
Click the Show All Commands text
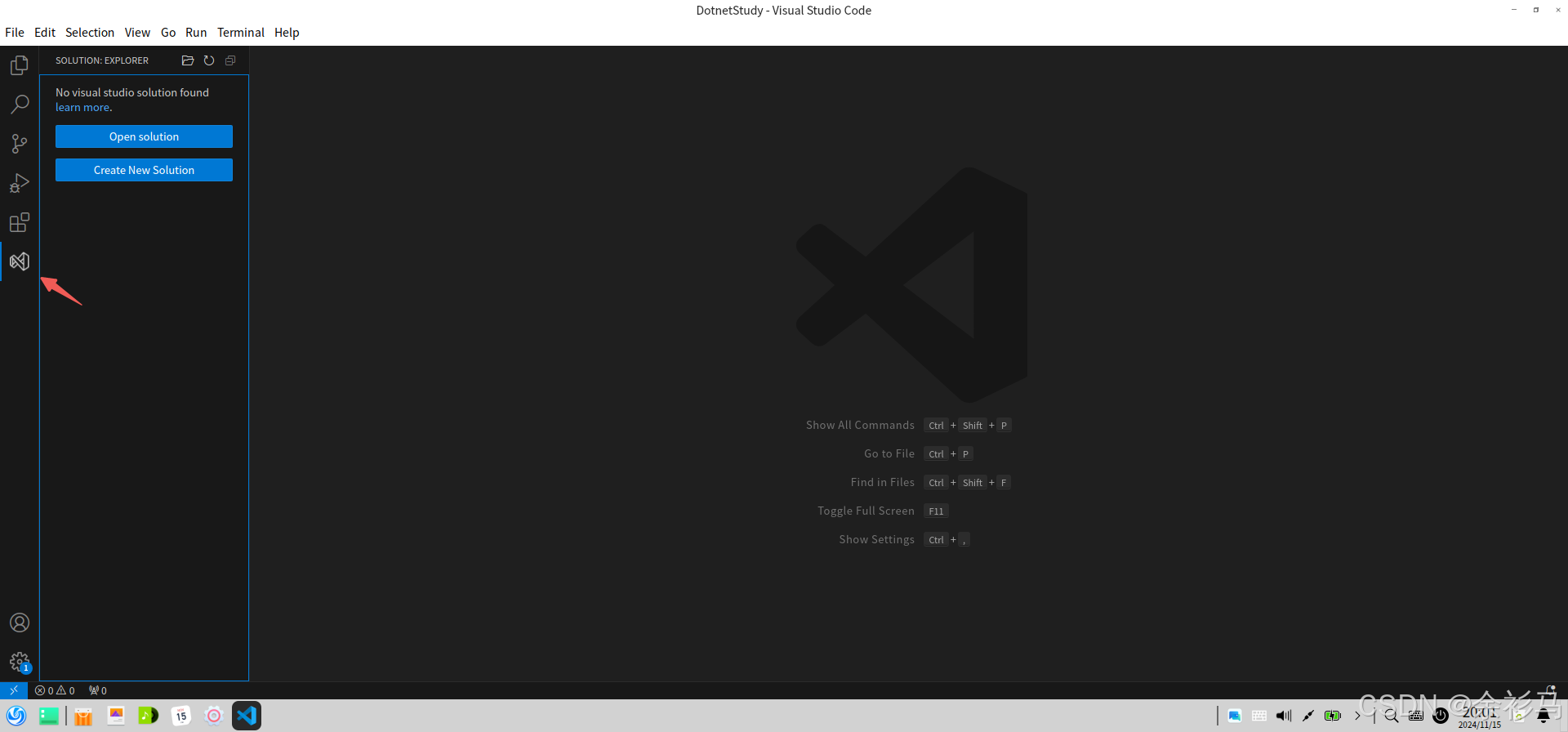[x=860, y=425]
